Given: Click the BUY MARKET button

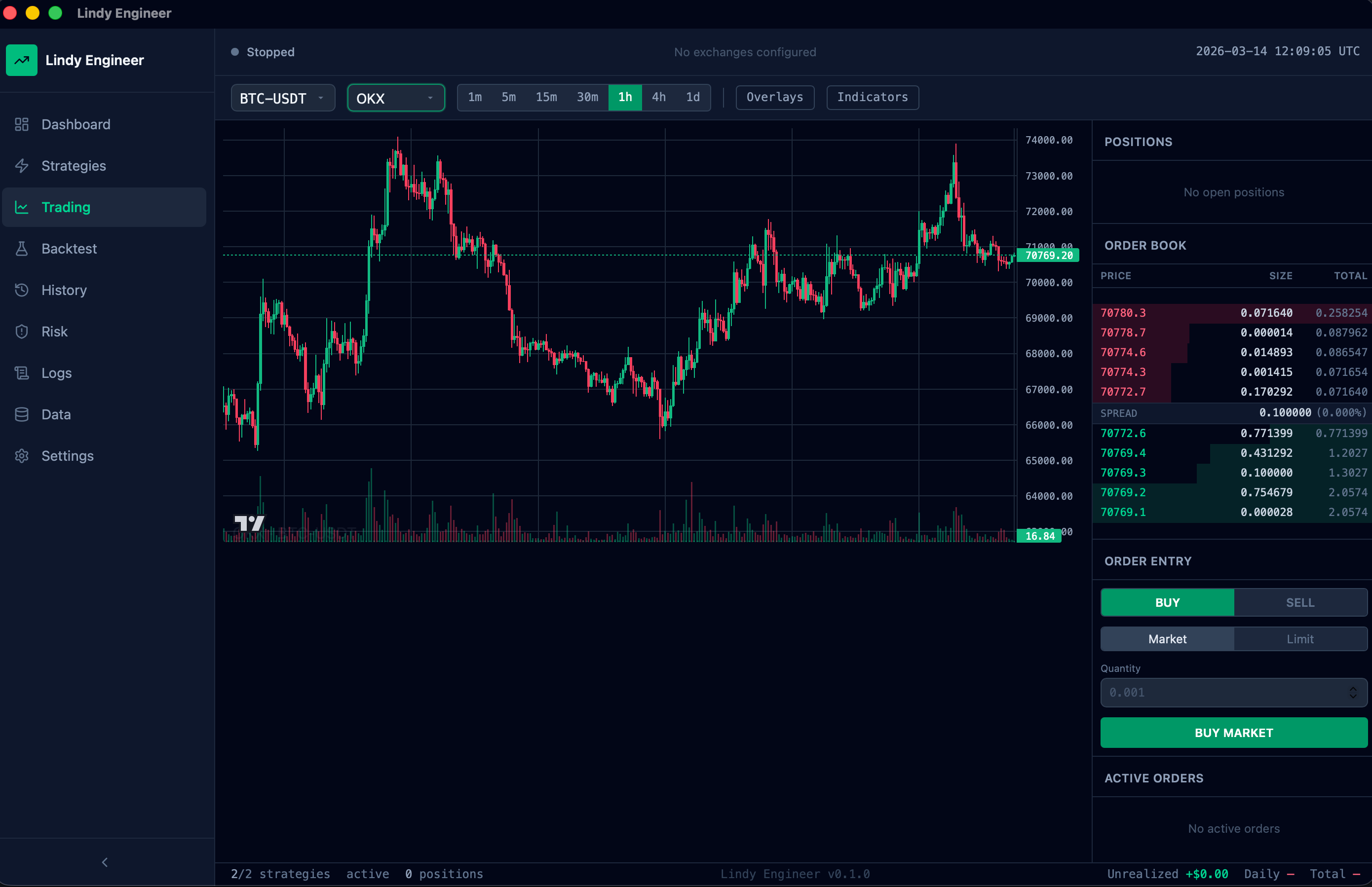Looking at the screenshot, I should (1233, 733).
